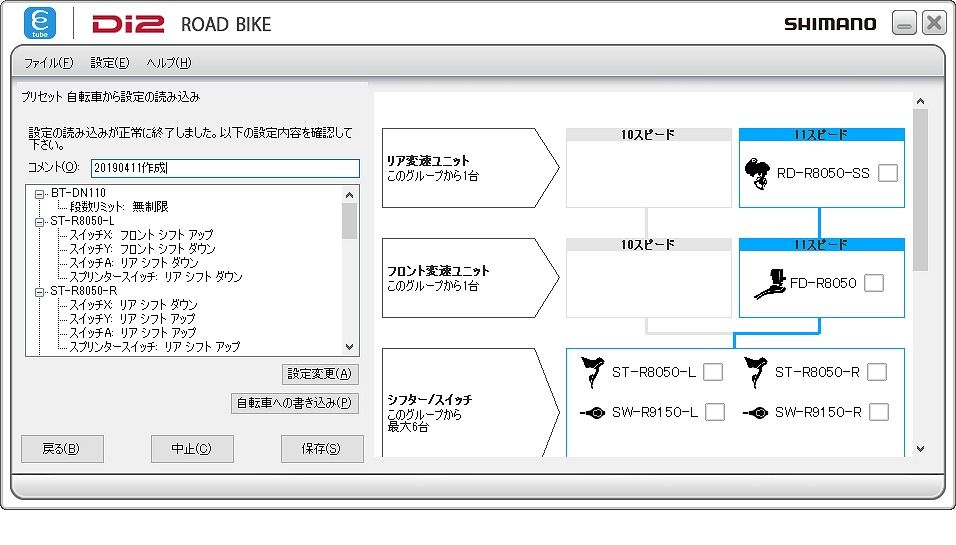Click the shifter lever icon beside ST-R8050-R
The width and height of the screenshot is (956, 545).
pos(755,372)
